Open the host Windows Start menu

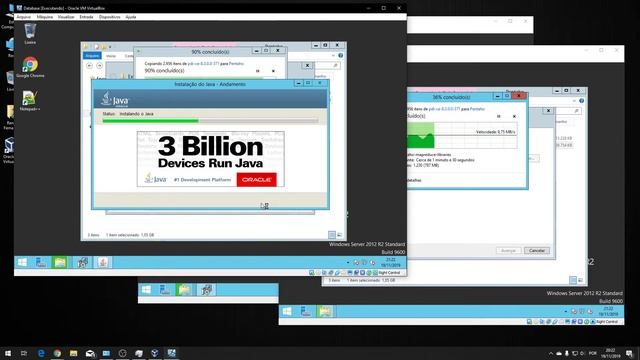click(x=8, y=353)
